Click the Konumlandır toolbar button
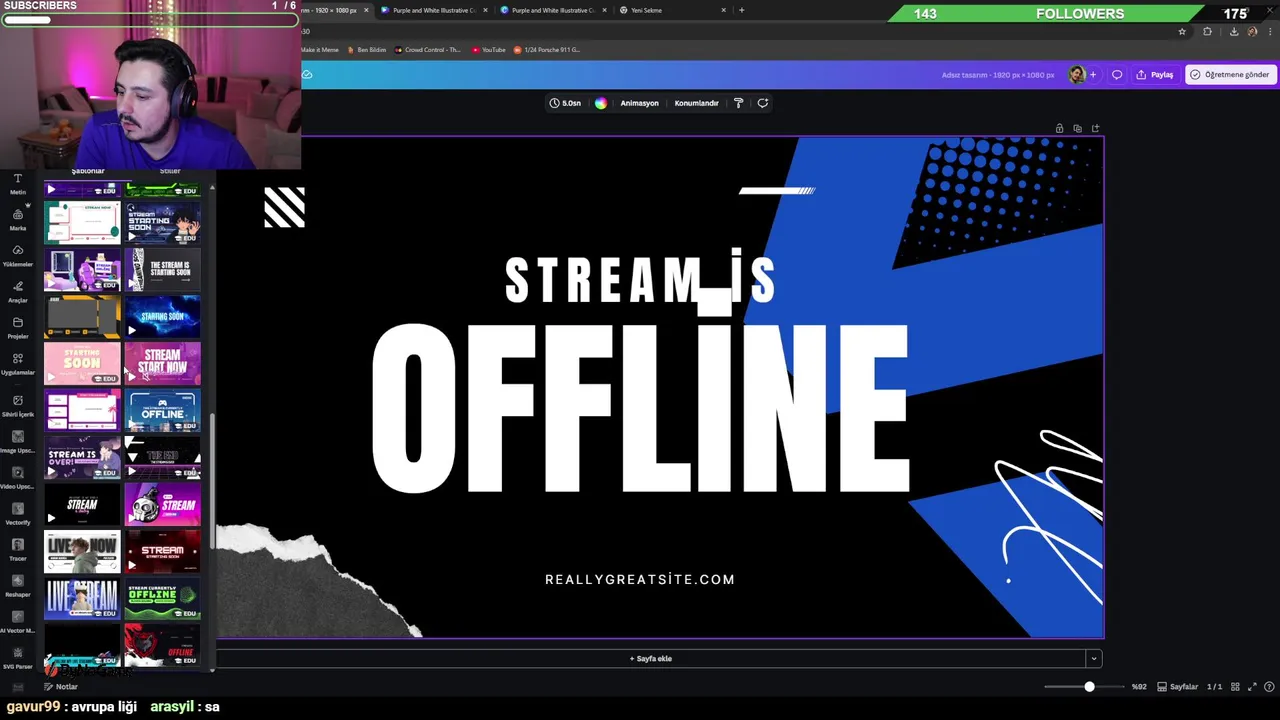 coord(697,103)
